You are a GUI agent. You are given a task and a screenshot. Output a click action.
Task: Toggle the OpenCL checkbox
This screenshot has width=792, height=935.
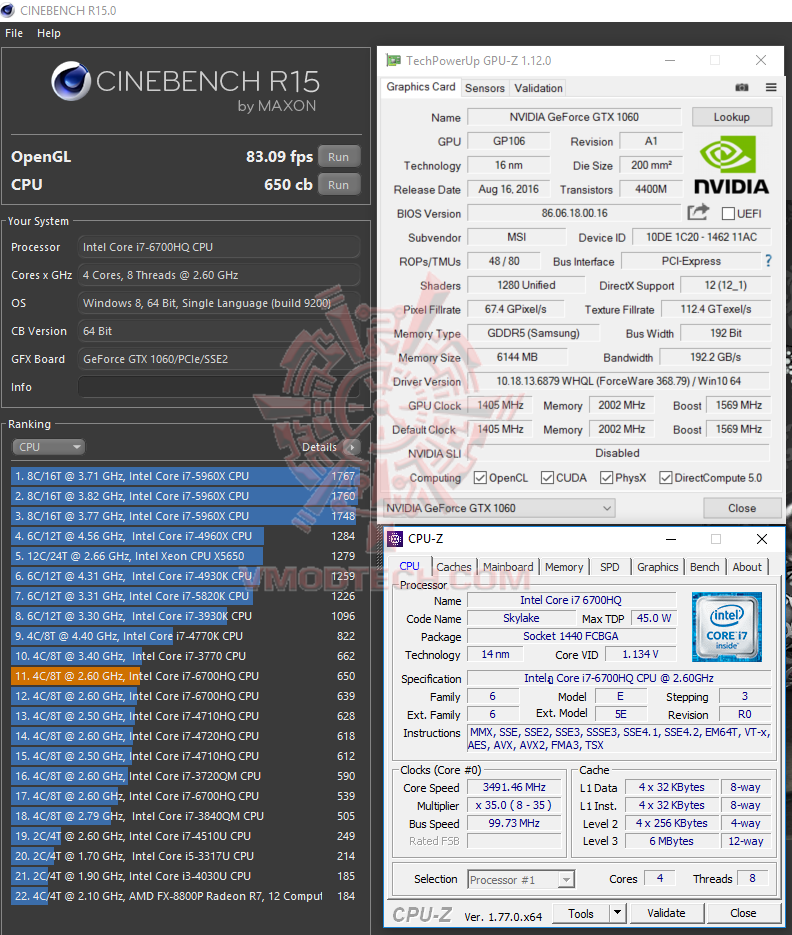tap(480, 478)
